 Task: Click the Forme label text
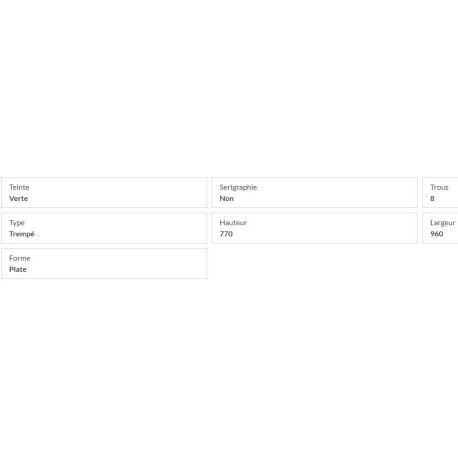pos(20,258)
